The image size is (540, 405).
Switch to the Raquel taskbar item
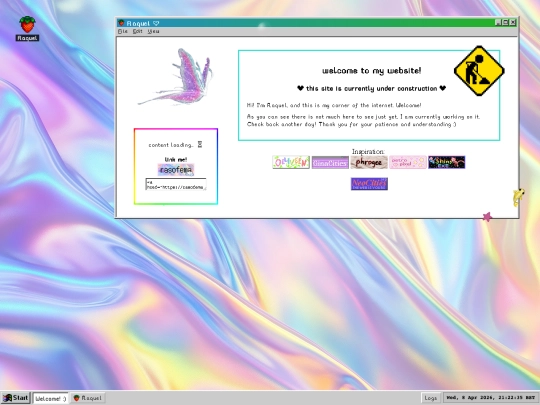tap(88, 398)
